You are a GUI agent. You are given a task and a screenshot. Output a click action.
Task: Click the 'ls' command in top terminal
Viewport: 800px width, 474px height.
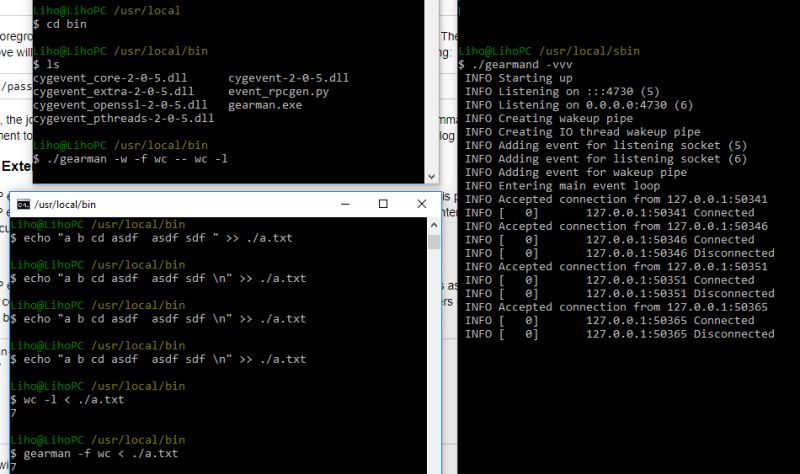(x=53, y=65)
